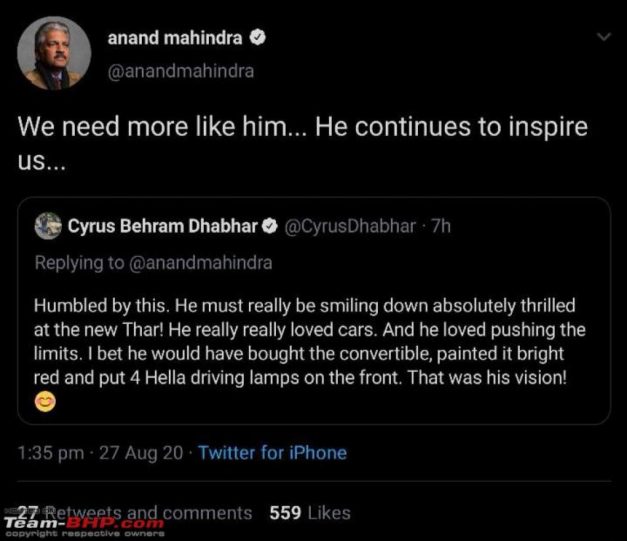Open the 'Twitter for iPhone' link

(272, 452)
